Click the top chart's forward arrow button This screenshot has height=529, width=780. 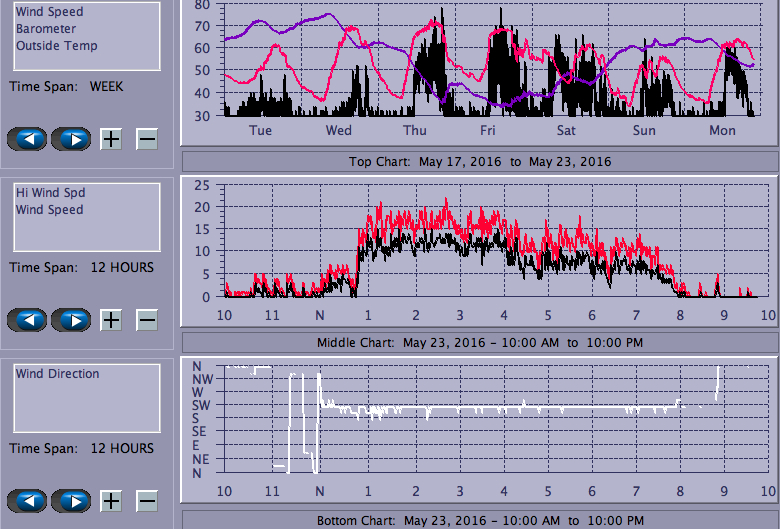(x=71, y=138)
